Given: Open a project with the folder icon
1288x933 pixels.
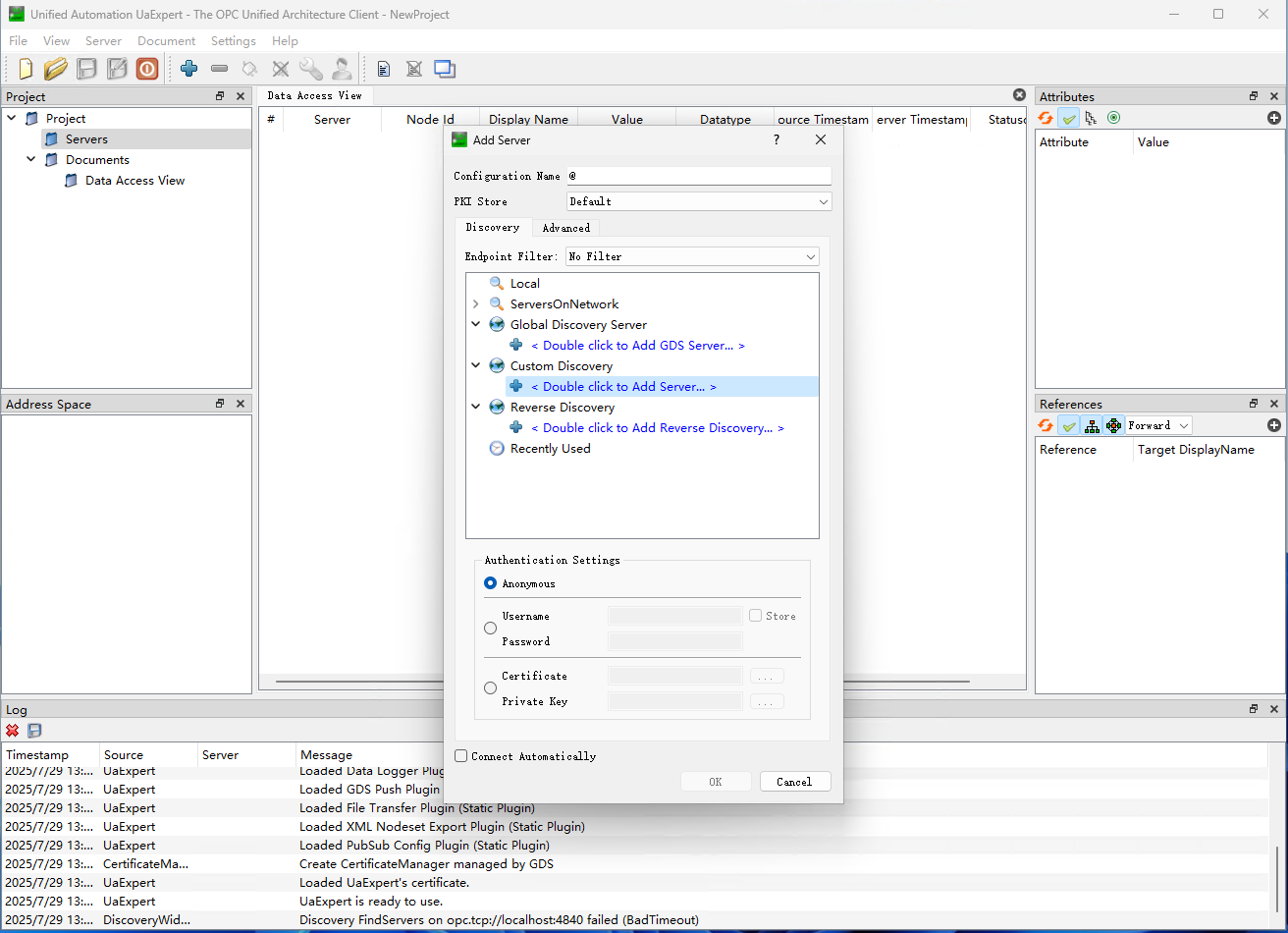Looking at the screenshot, I should (x=56, y=69).
